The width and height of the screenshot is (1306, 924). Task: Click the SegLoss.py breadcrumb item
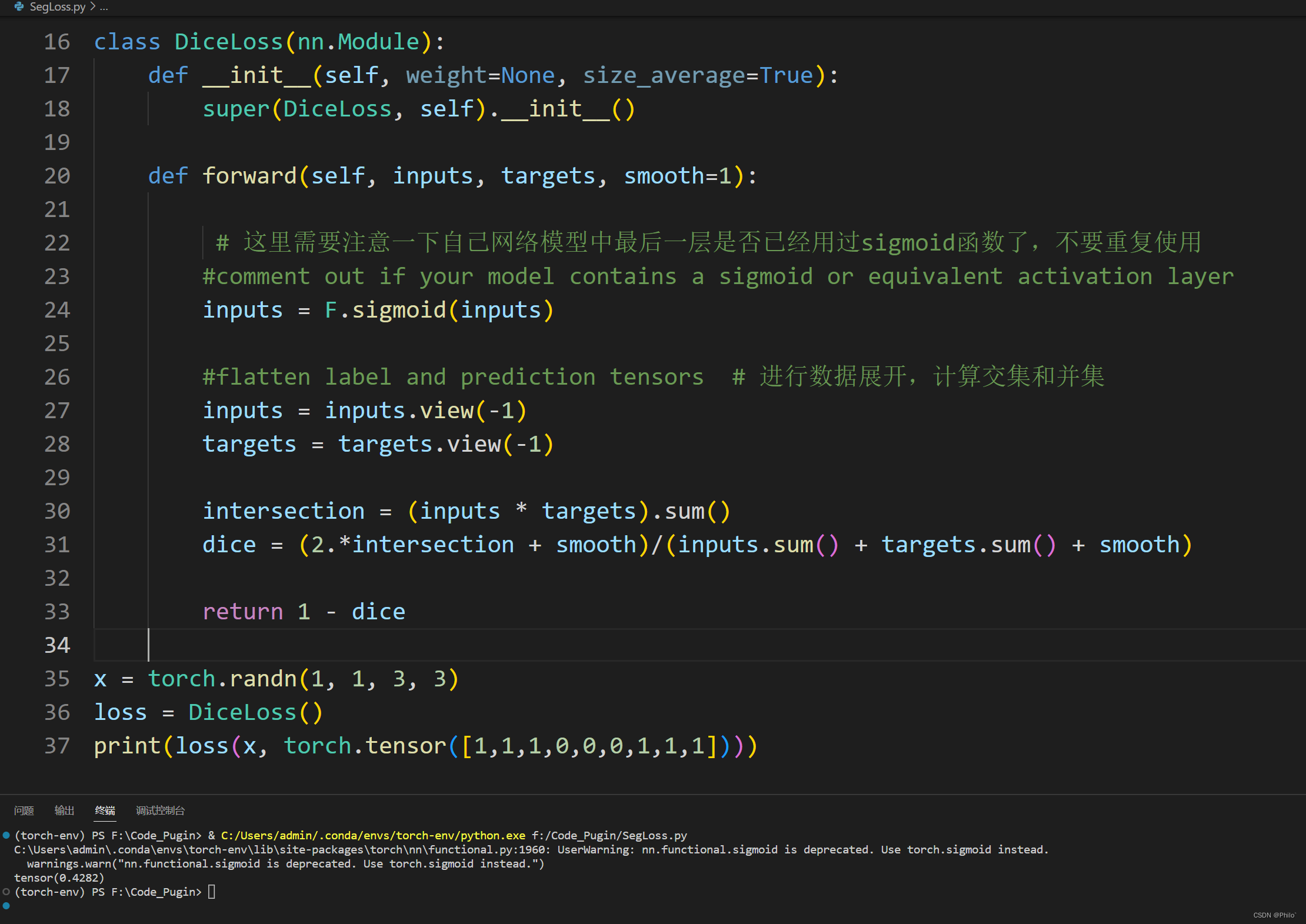click(x=57, y=7)
